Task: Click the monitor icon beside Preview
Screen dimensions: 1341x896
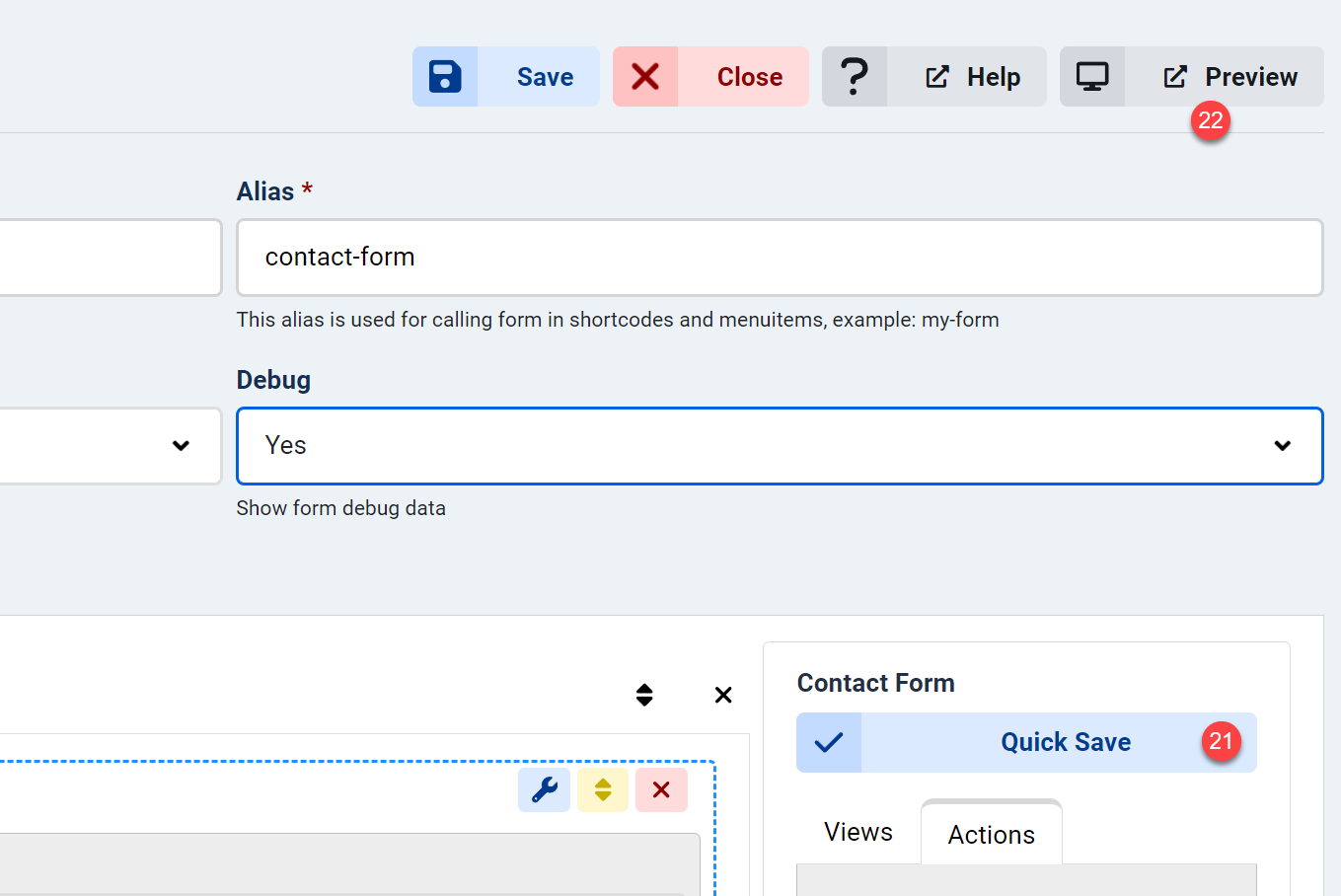Action: [x=1092, y=77]
